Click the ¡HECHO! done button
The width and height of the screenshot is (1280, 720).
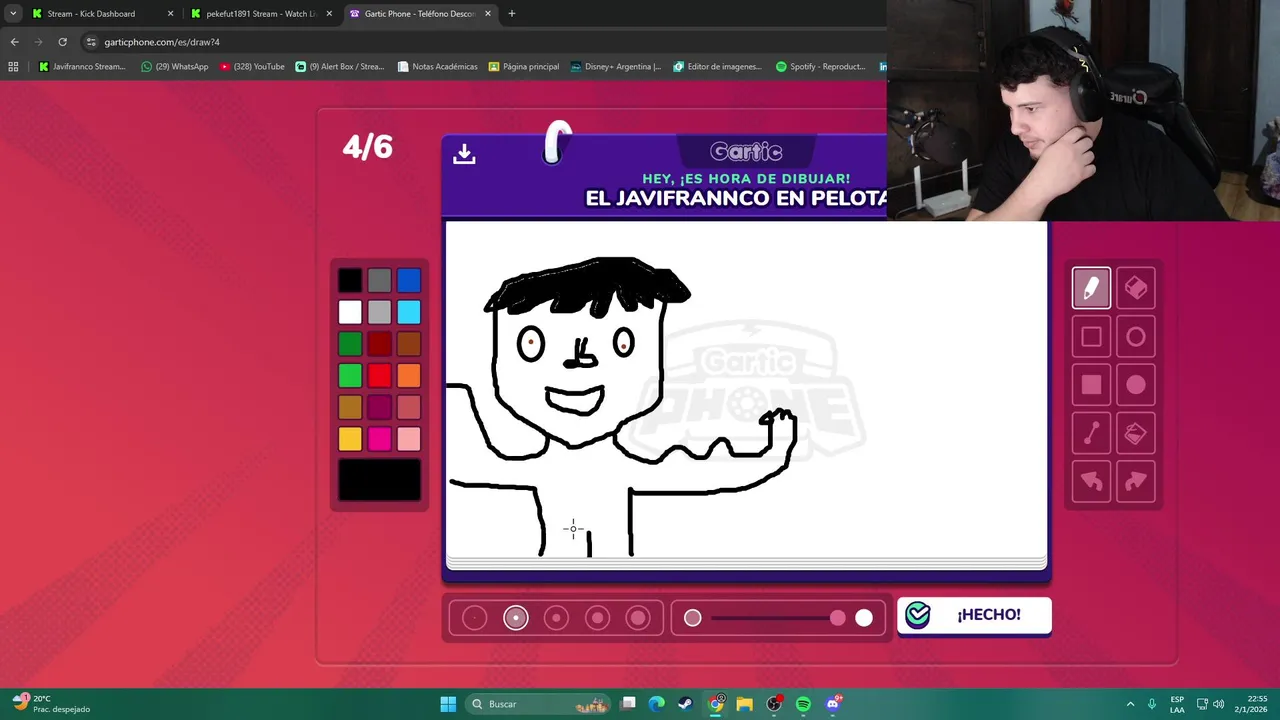[974, 615]
